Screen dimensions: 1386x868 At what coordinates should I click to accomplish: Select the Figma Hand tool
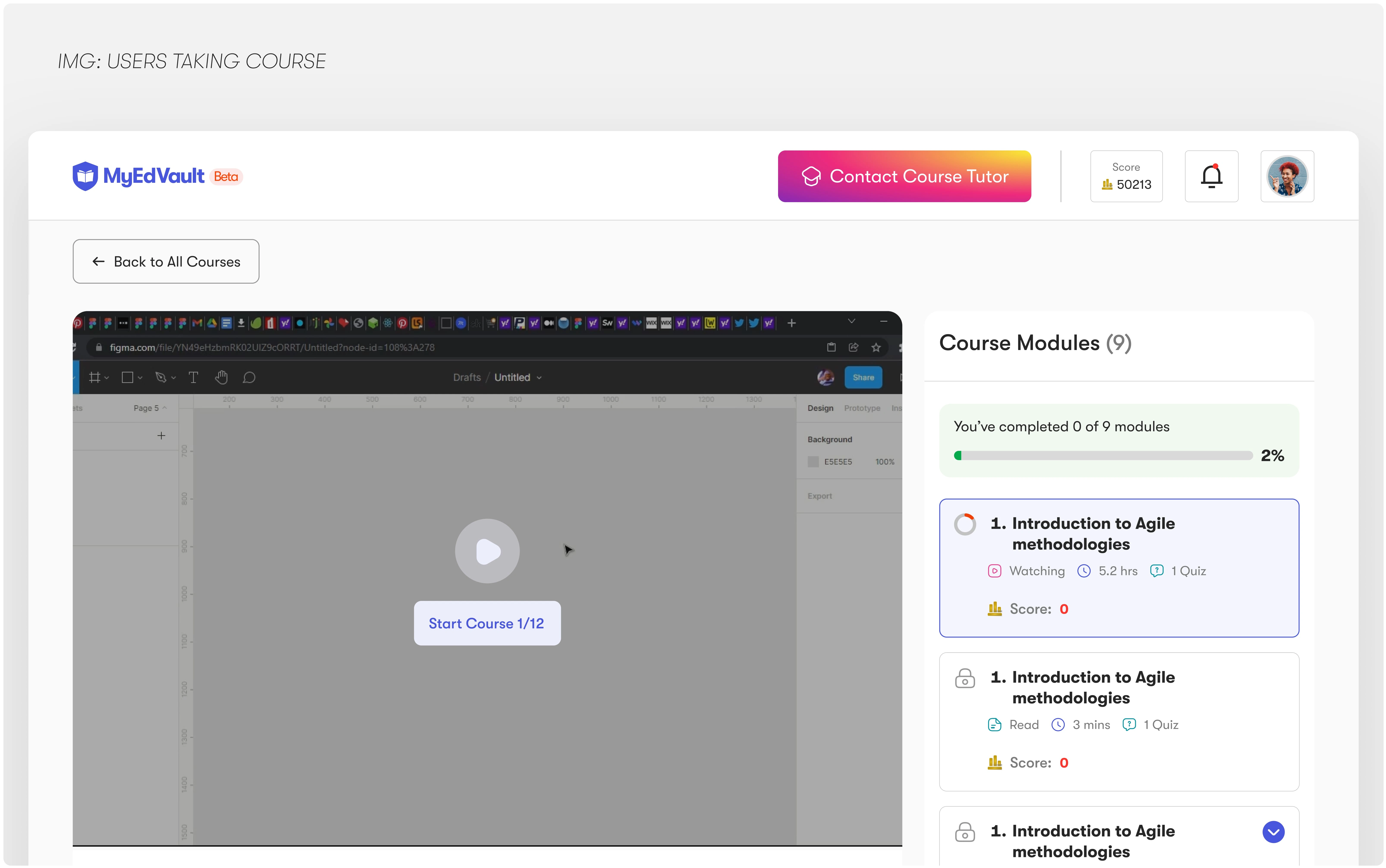tap(221, 377)
